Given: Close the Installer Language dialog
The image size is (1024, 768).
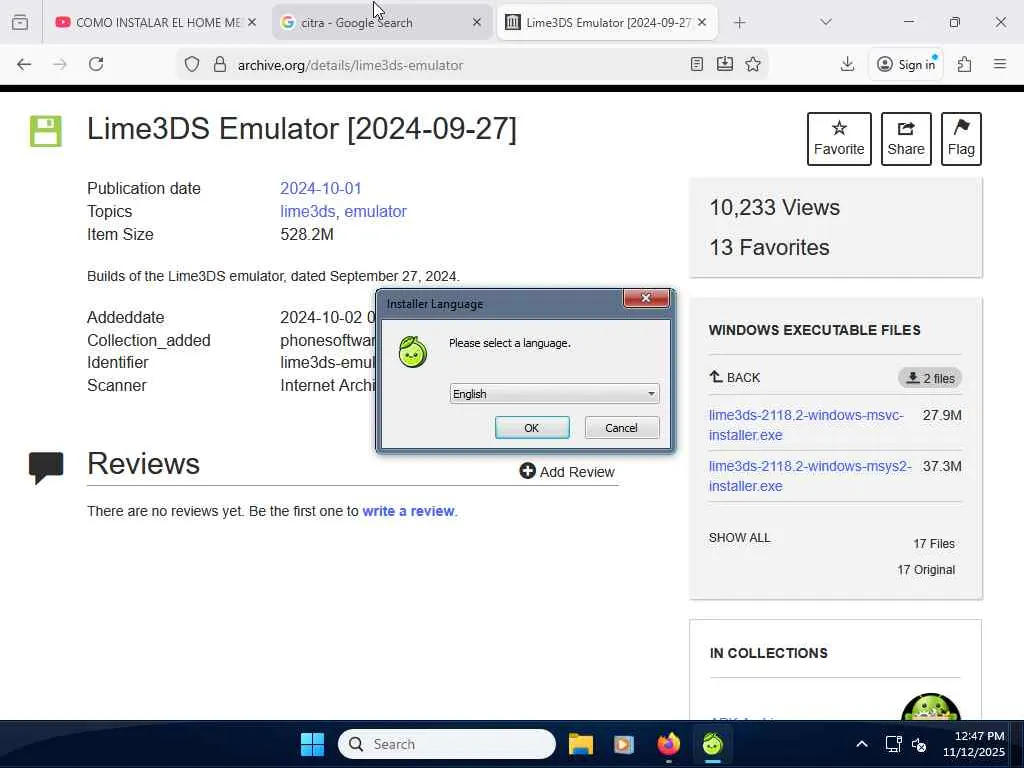Looking at the screenshot, I should (646, 298).
